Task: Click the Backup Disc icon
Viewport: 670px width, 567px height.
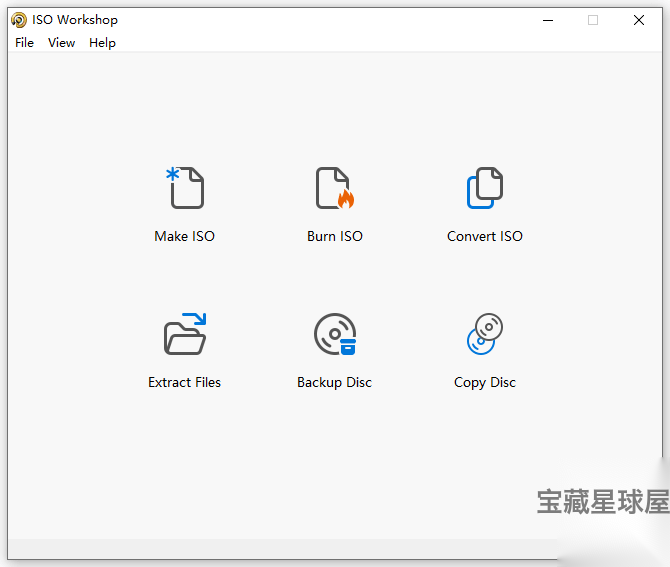Action: click(x=335, y=334)
